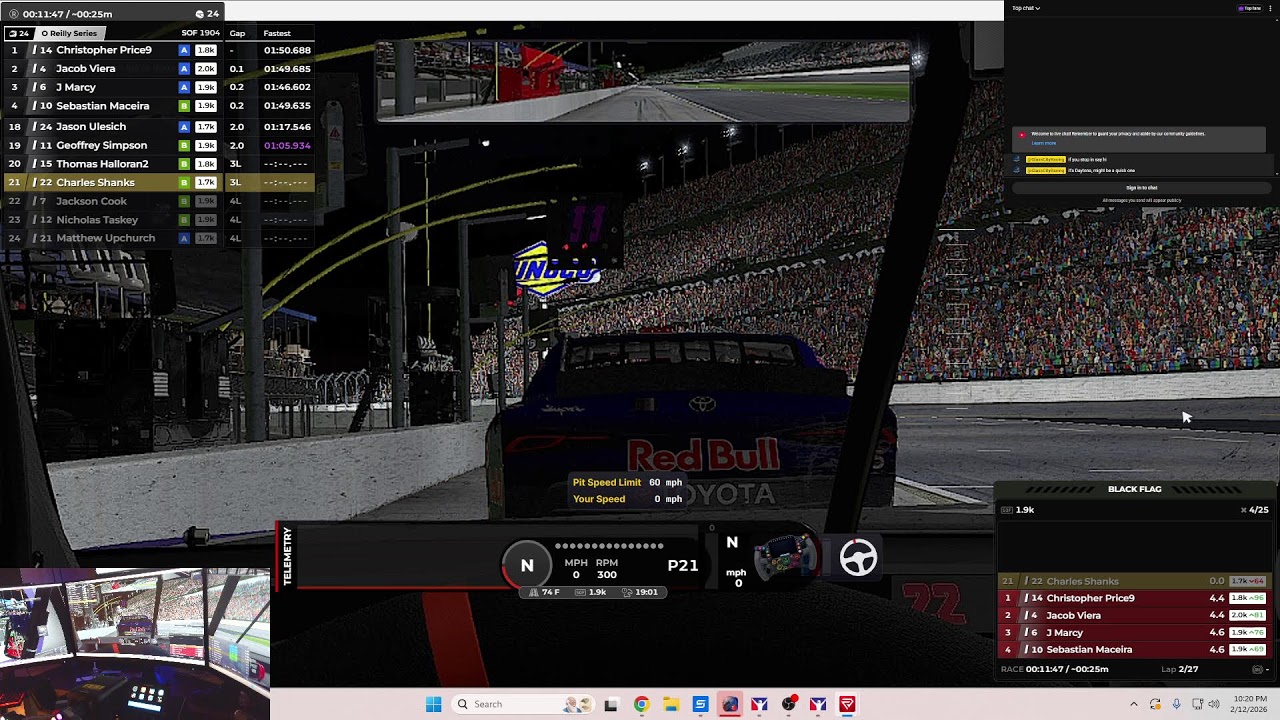Click the chat scrollbar down arrow
Viewport: 1280px width, 720px height.
[1277, 175]
